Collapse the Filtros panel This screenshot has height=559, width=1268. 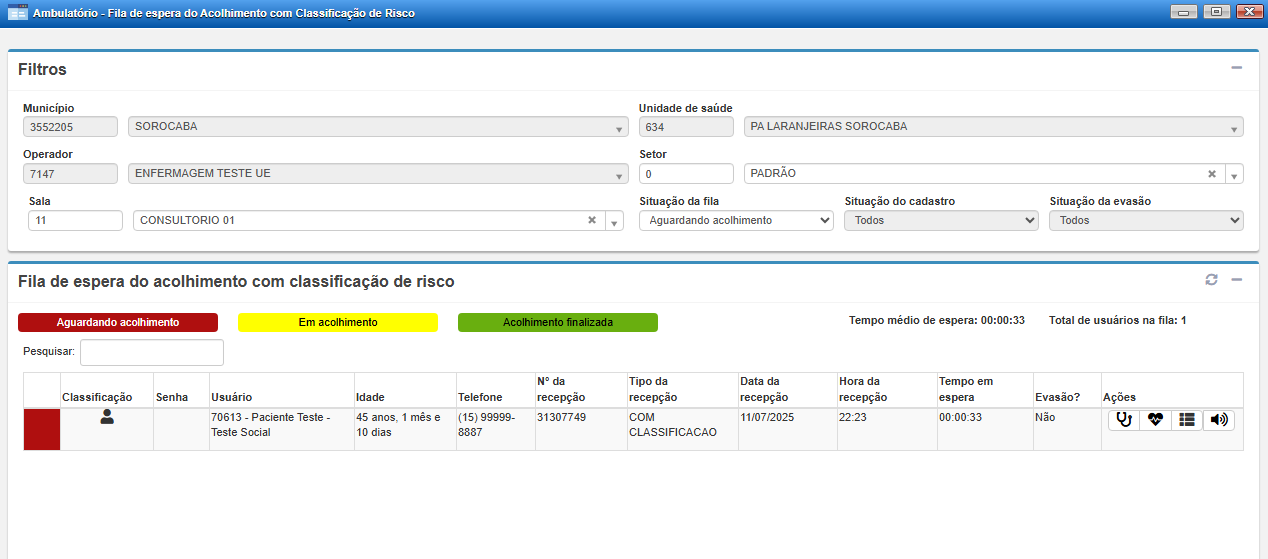pos(1237,68)
